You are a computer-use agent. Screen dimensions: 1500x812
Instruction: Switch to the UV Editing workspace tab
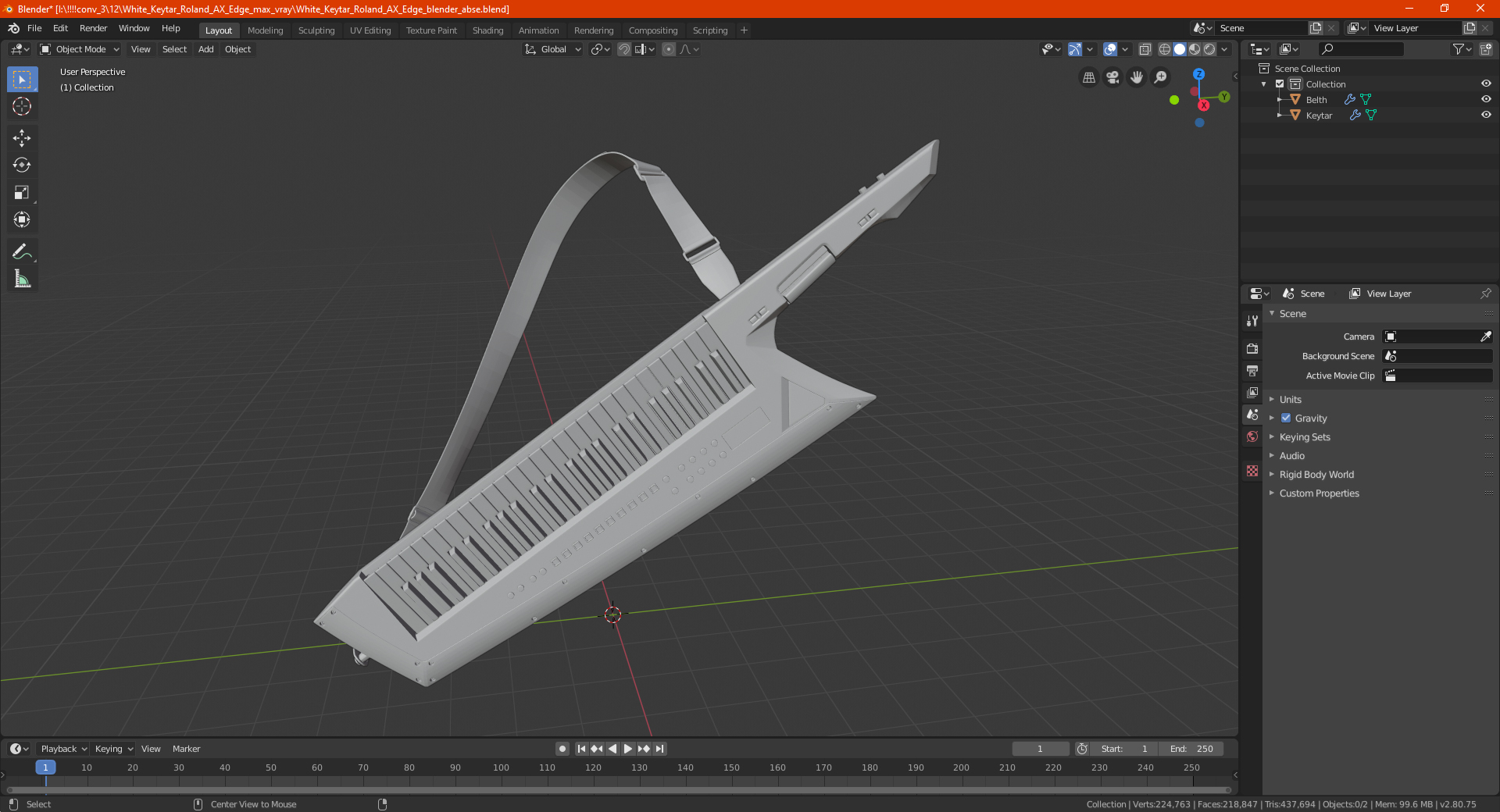click(370, 30)
